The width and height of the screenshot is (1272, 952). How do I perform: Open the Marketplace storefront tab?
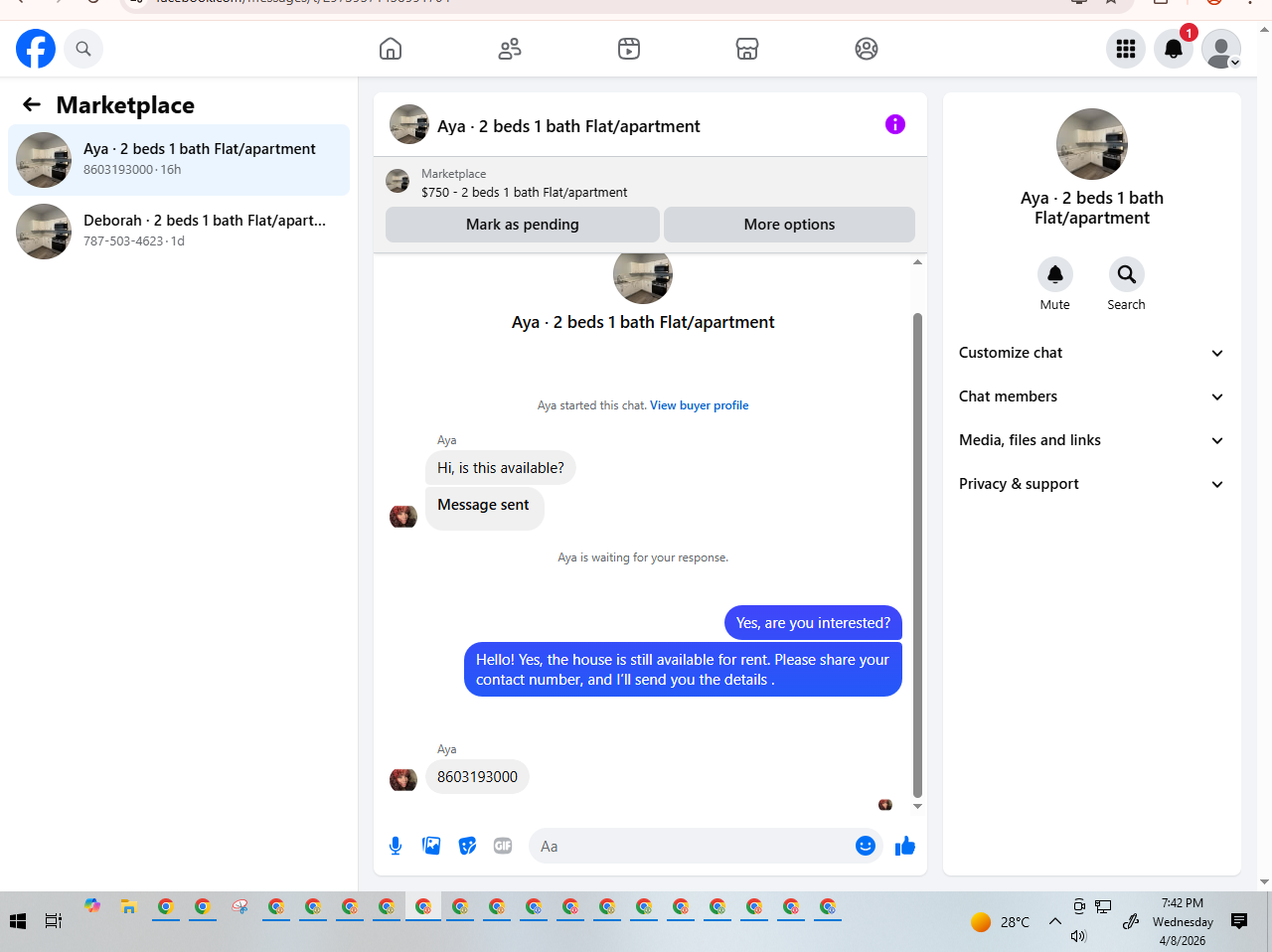pyautogui.click(x=747, y=49)
